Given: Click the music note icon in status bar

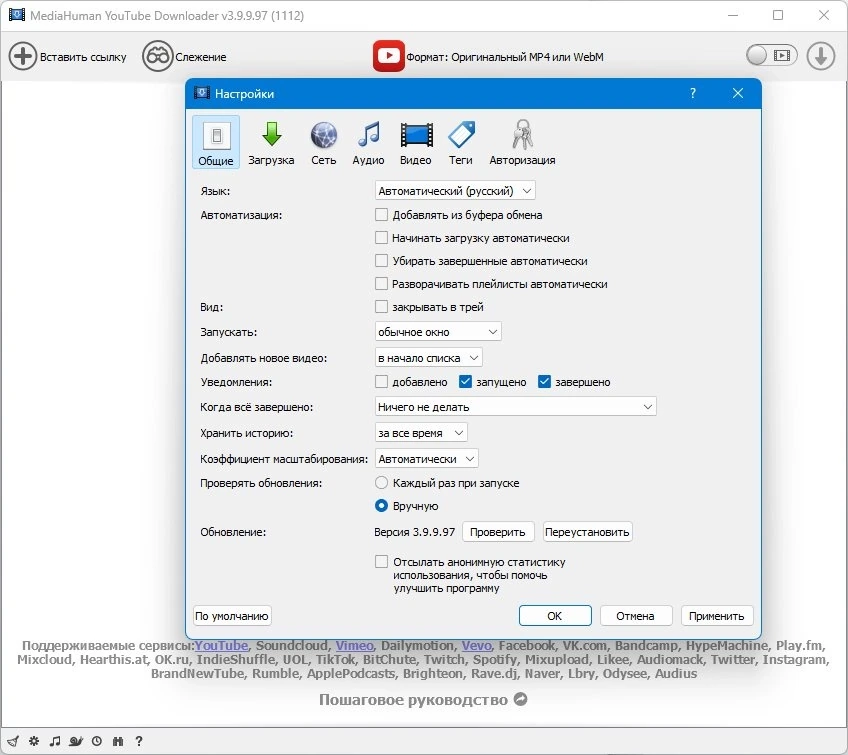Looking at the screenshot, I should (x=55, y=741).
